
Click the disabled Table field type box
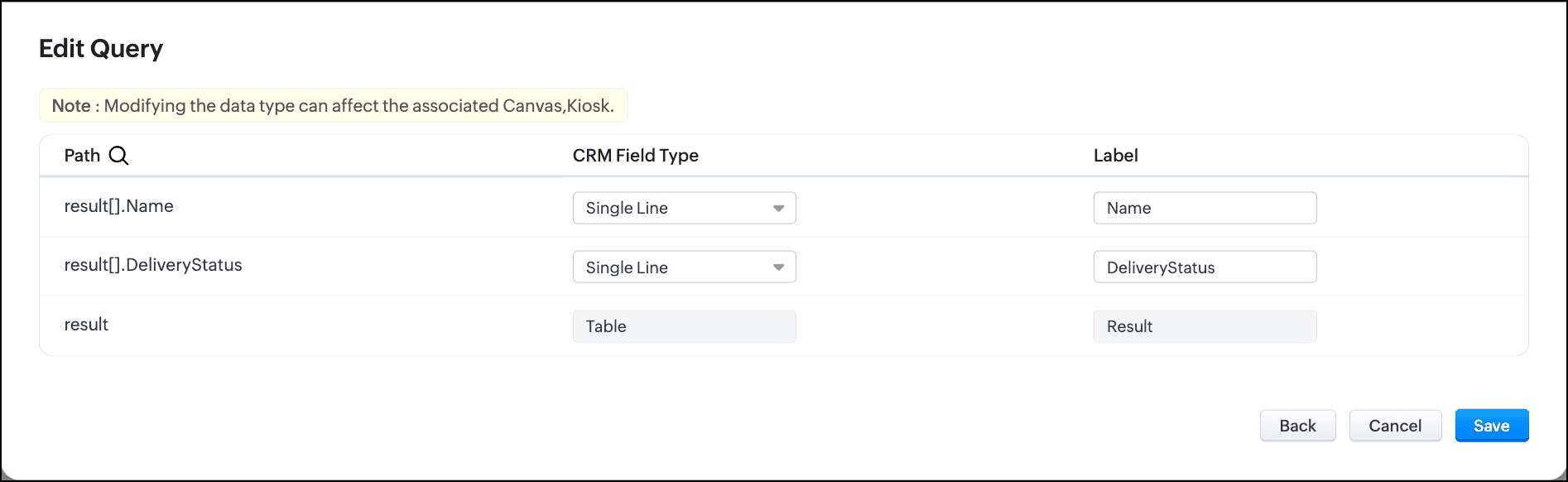[x=684, y=326]
